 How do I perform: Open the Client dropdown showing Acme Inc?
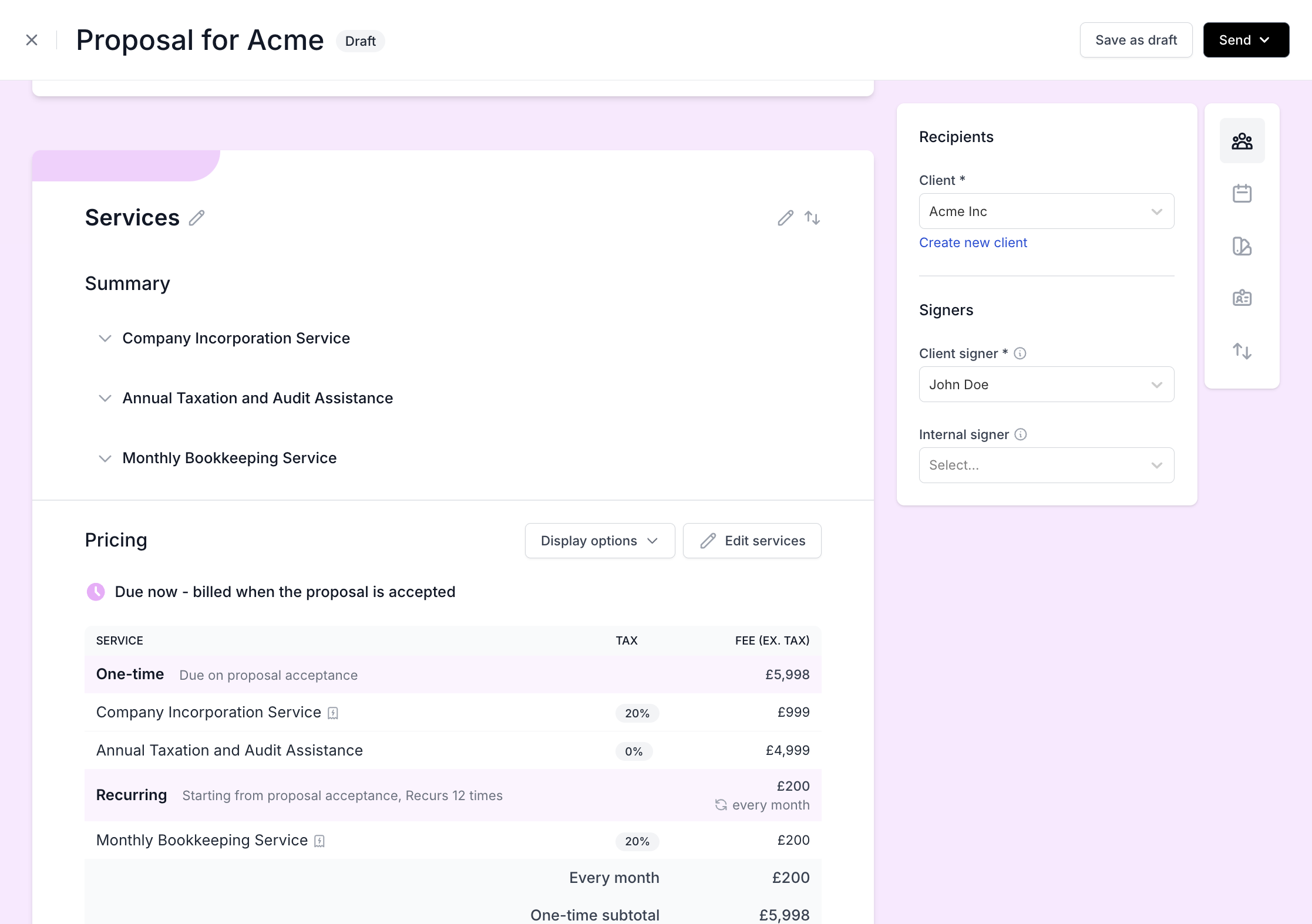coord(1047,211)
